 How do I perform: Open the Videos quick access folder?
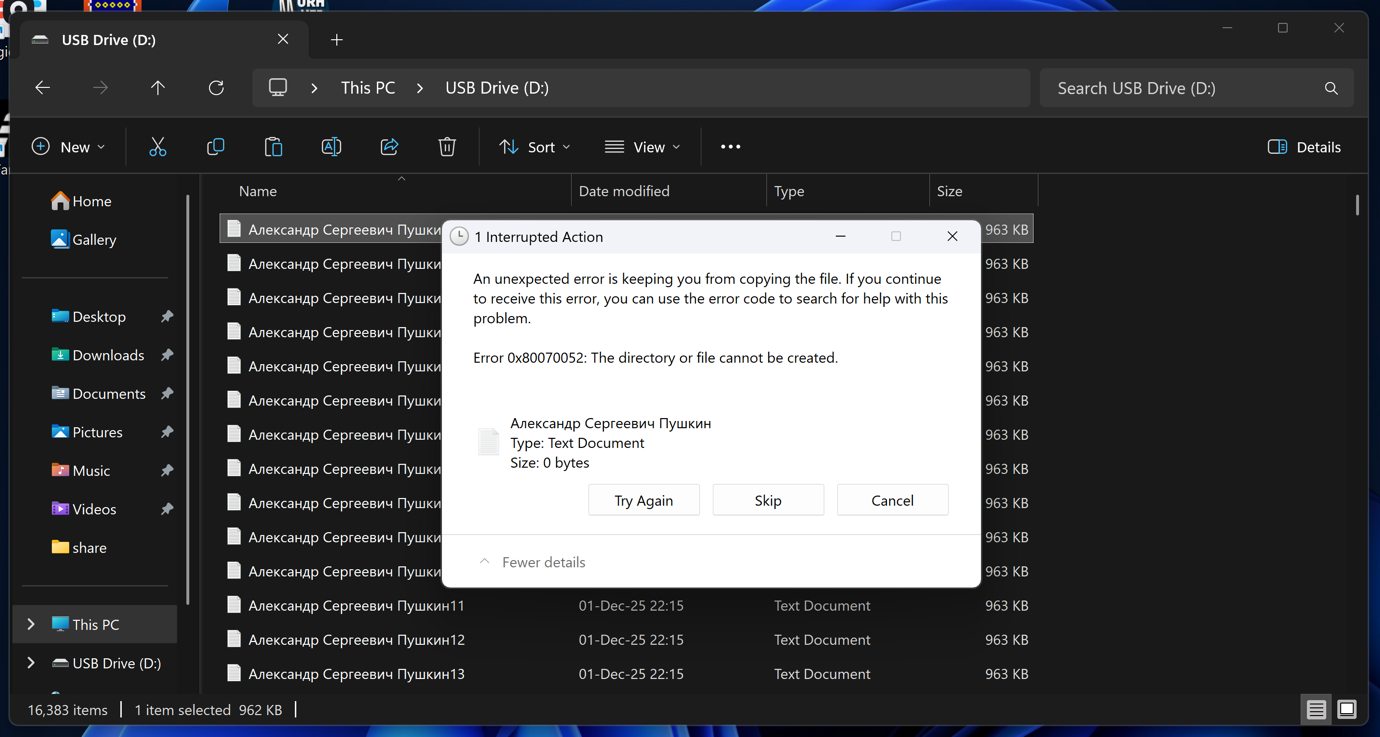tap(83, 509)
